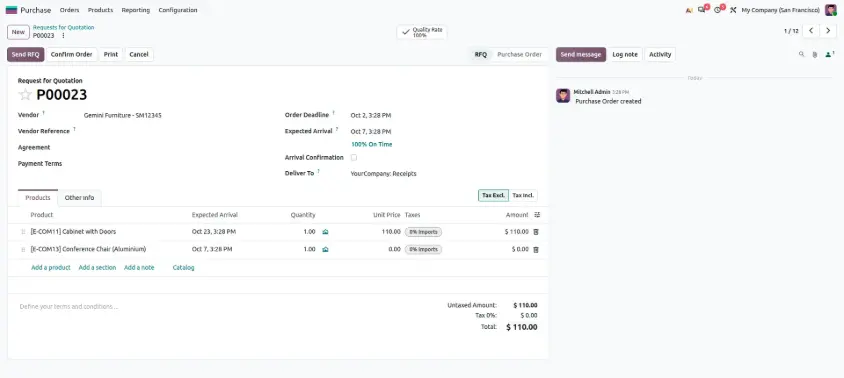Open the conversations messages icon
Viewport: 844px width, 378px height.
[x=702, y=10]
